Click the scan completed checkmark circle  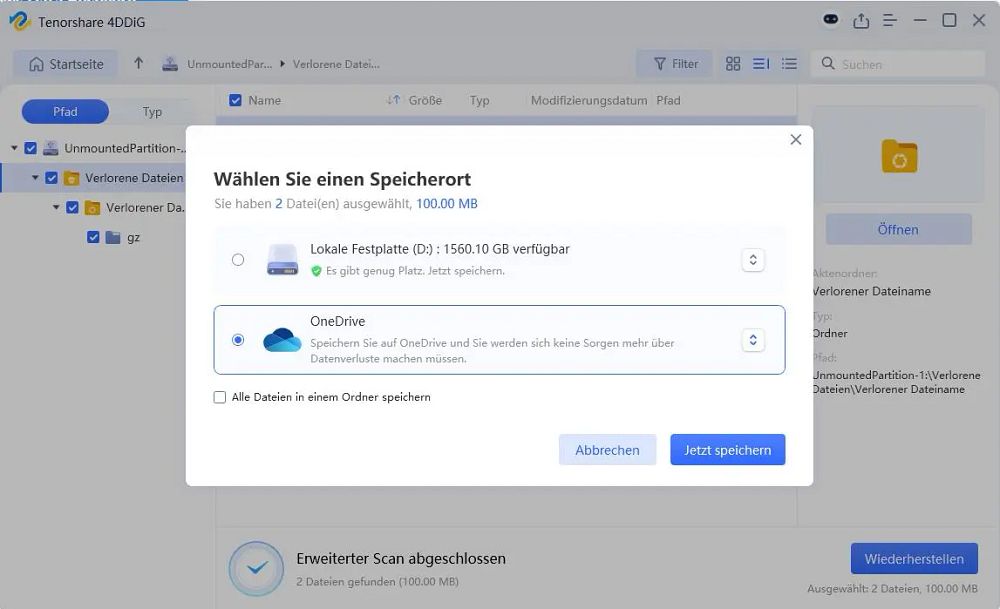pos(256,568)
